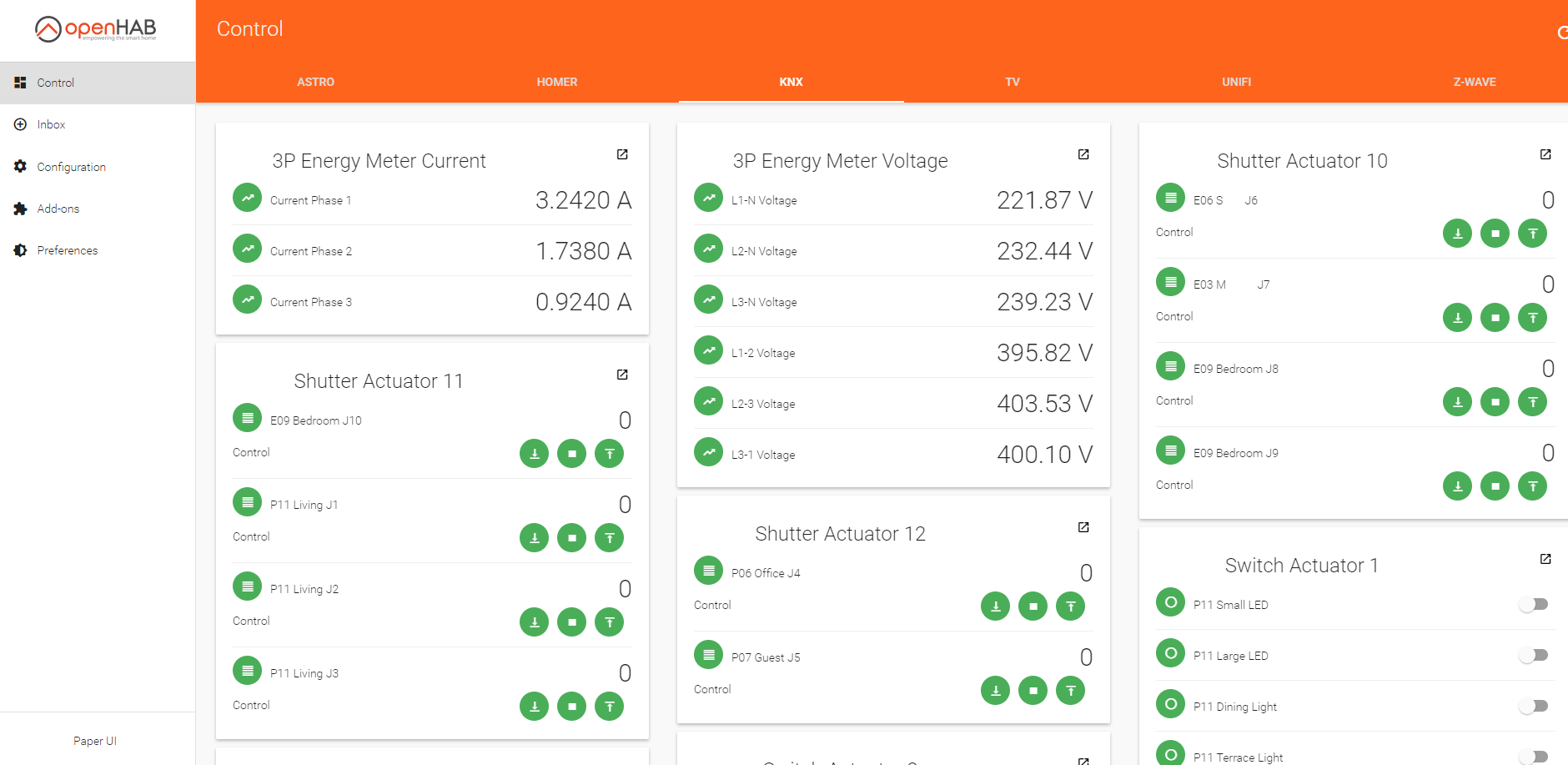Viewport: 1568px width, 765px height.
Task: Toggle the P11 Small LED switch
Action: click(1533, 605)
